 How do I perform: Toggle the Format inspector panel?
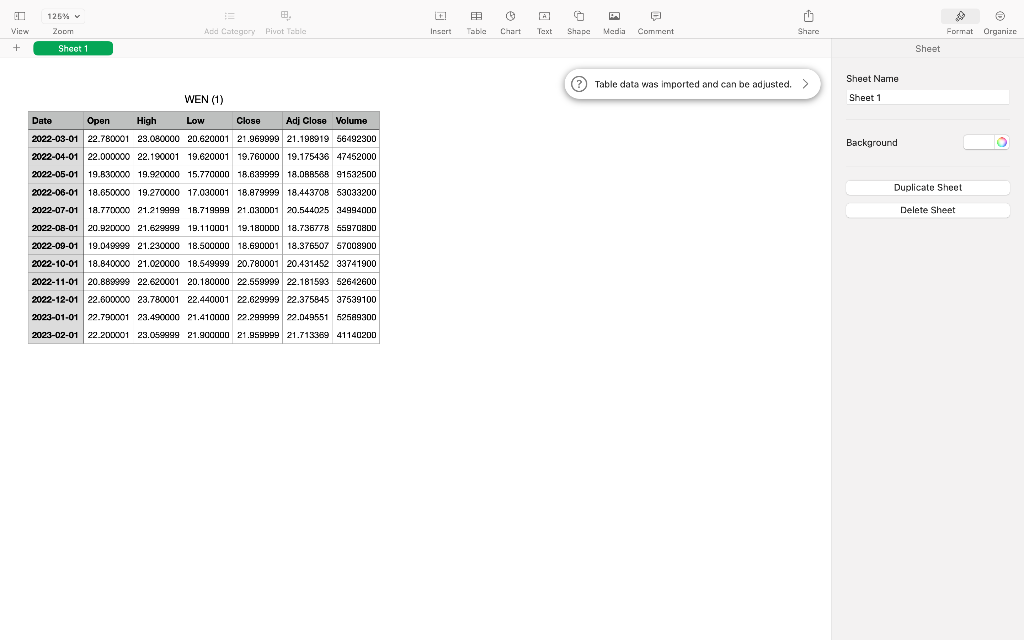click(960, 16)
